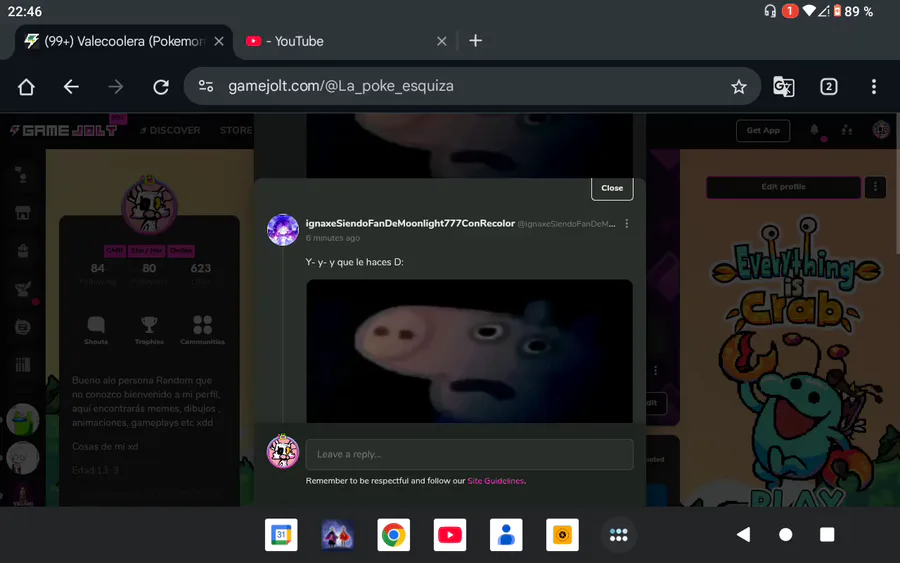Open Chrome three-dot overflow menu

[874, 87]
